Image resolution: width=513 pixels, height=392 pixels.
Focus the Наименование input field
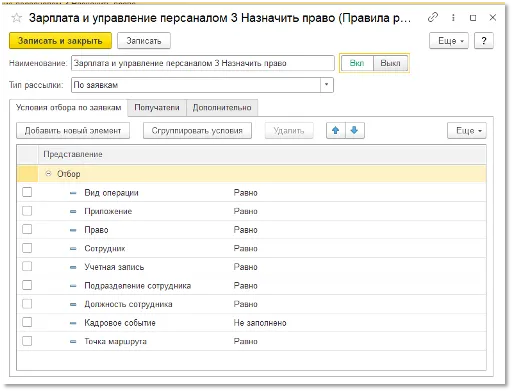203,63
